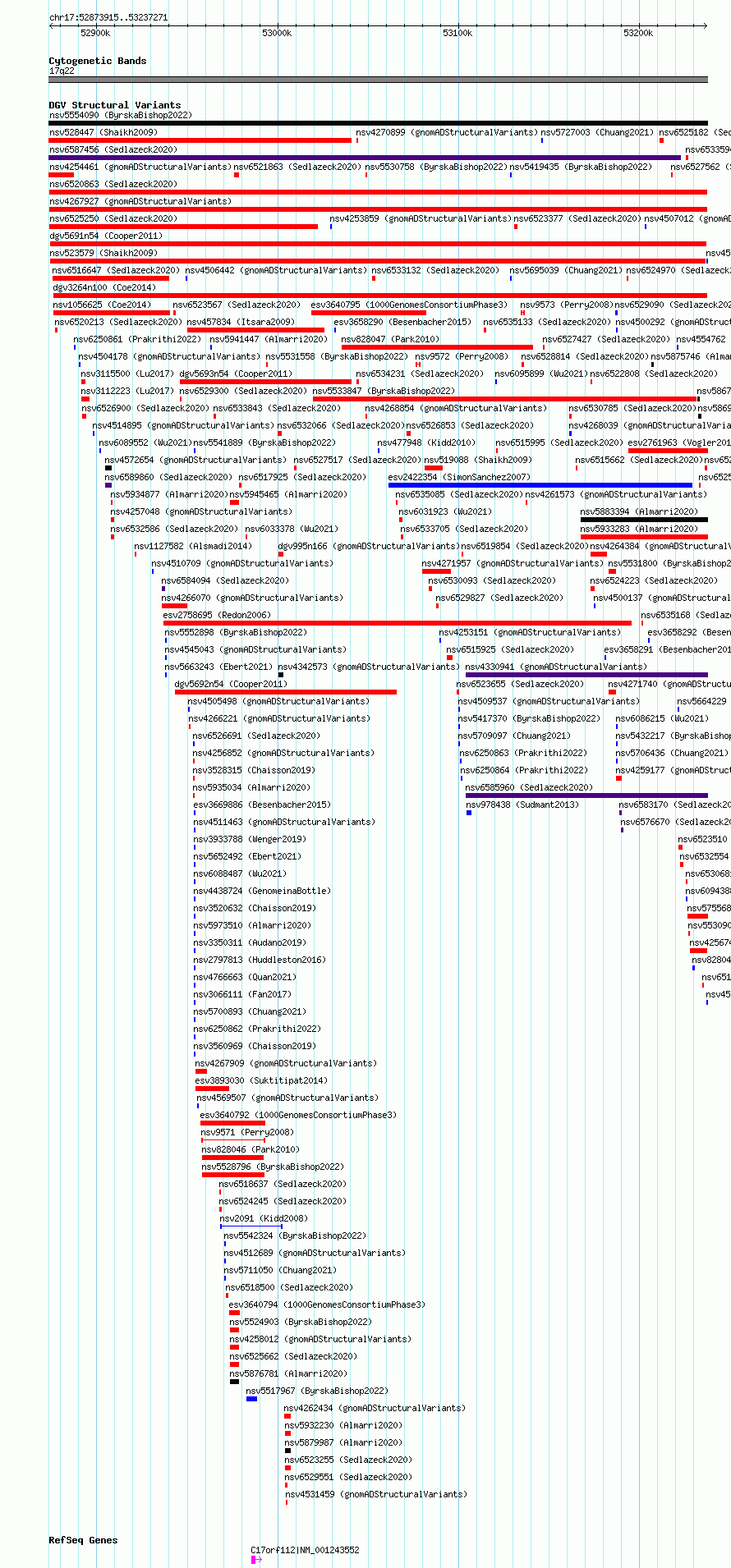Screen dimensions: 731x1568
Task: Open variant nsv519088 (Shaikh2009)
Action: (x=478, y=460)
